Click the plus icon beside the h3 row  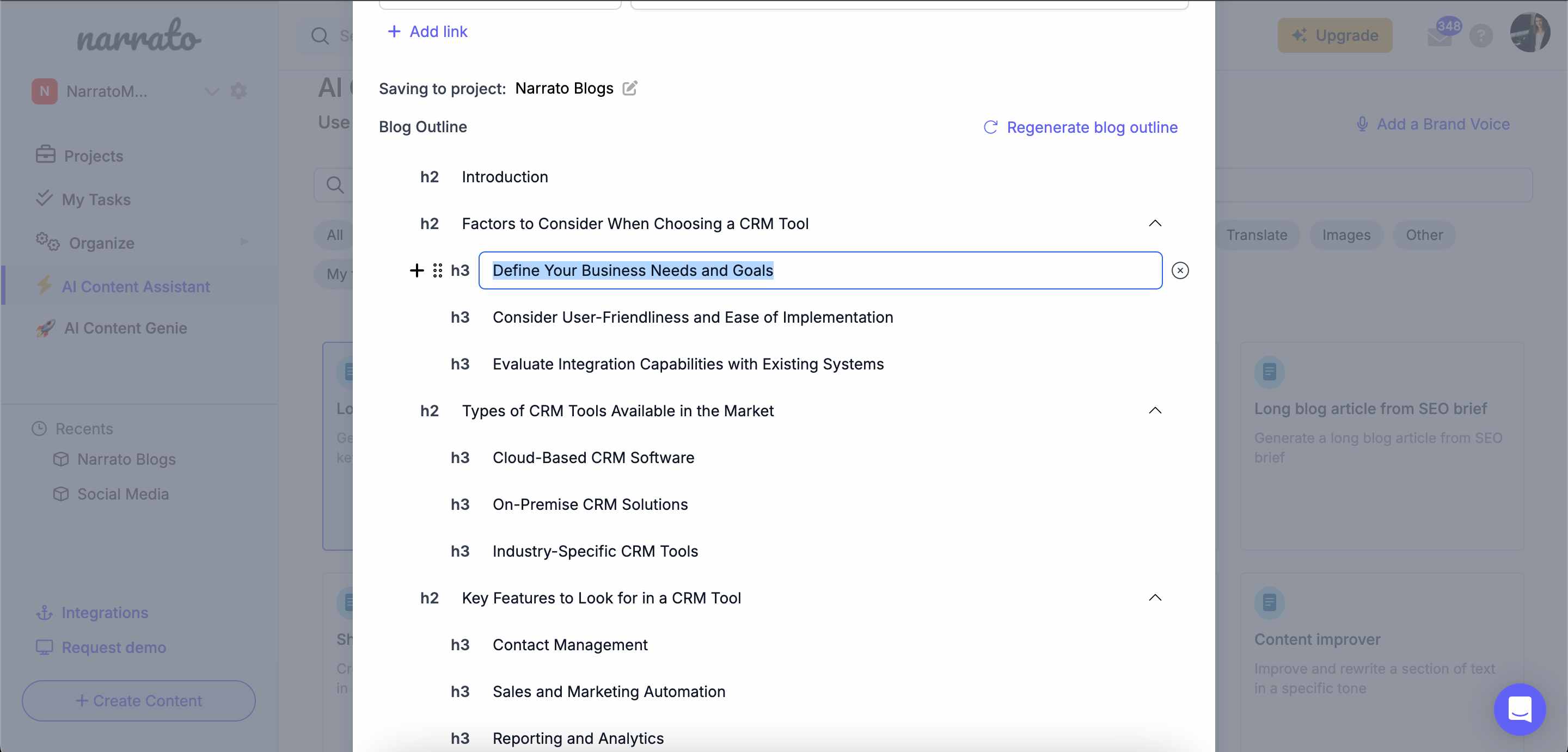pos(416,270)
